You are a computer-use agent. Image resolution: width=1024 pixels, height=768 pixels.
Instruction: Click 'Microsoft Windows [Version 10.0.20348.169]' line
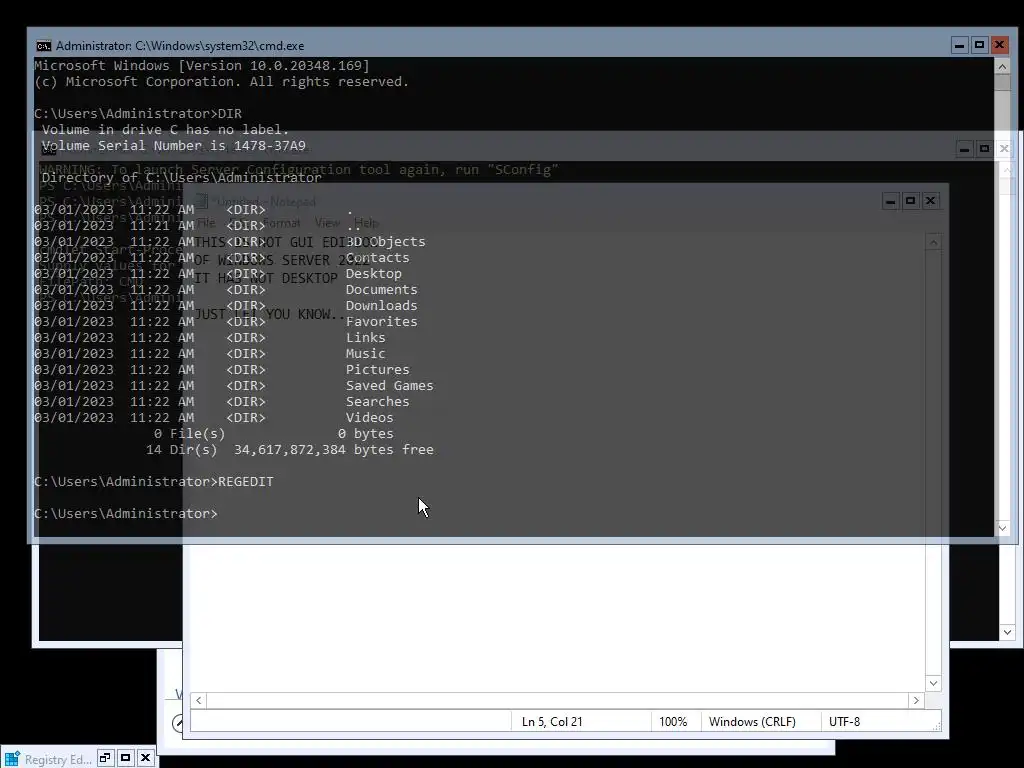coord(202,65)
